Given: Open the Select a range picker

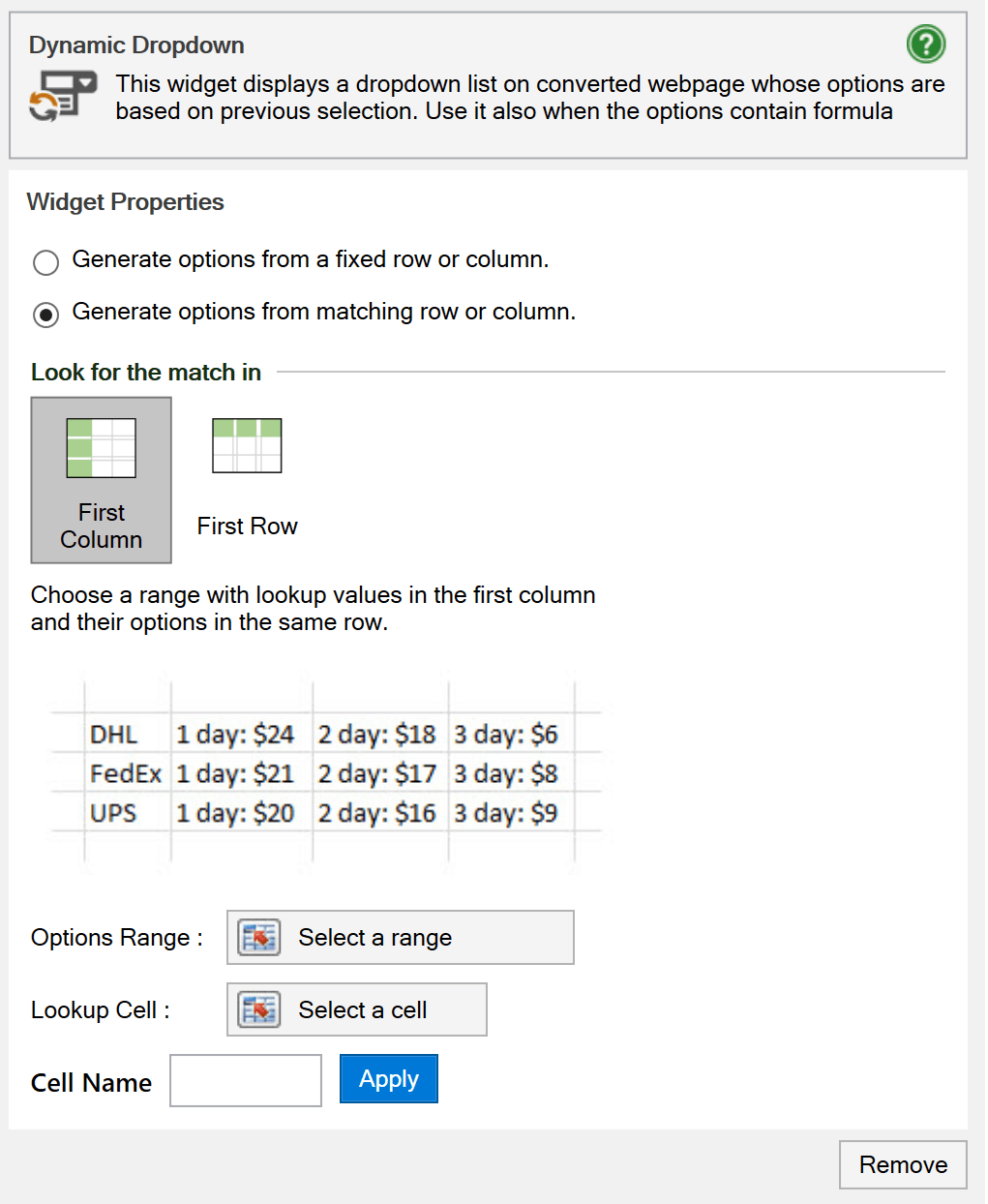Looking at the screenshot, I should click(x=400, y=937).
